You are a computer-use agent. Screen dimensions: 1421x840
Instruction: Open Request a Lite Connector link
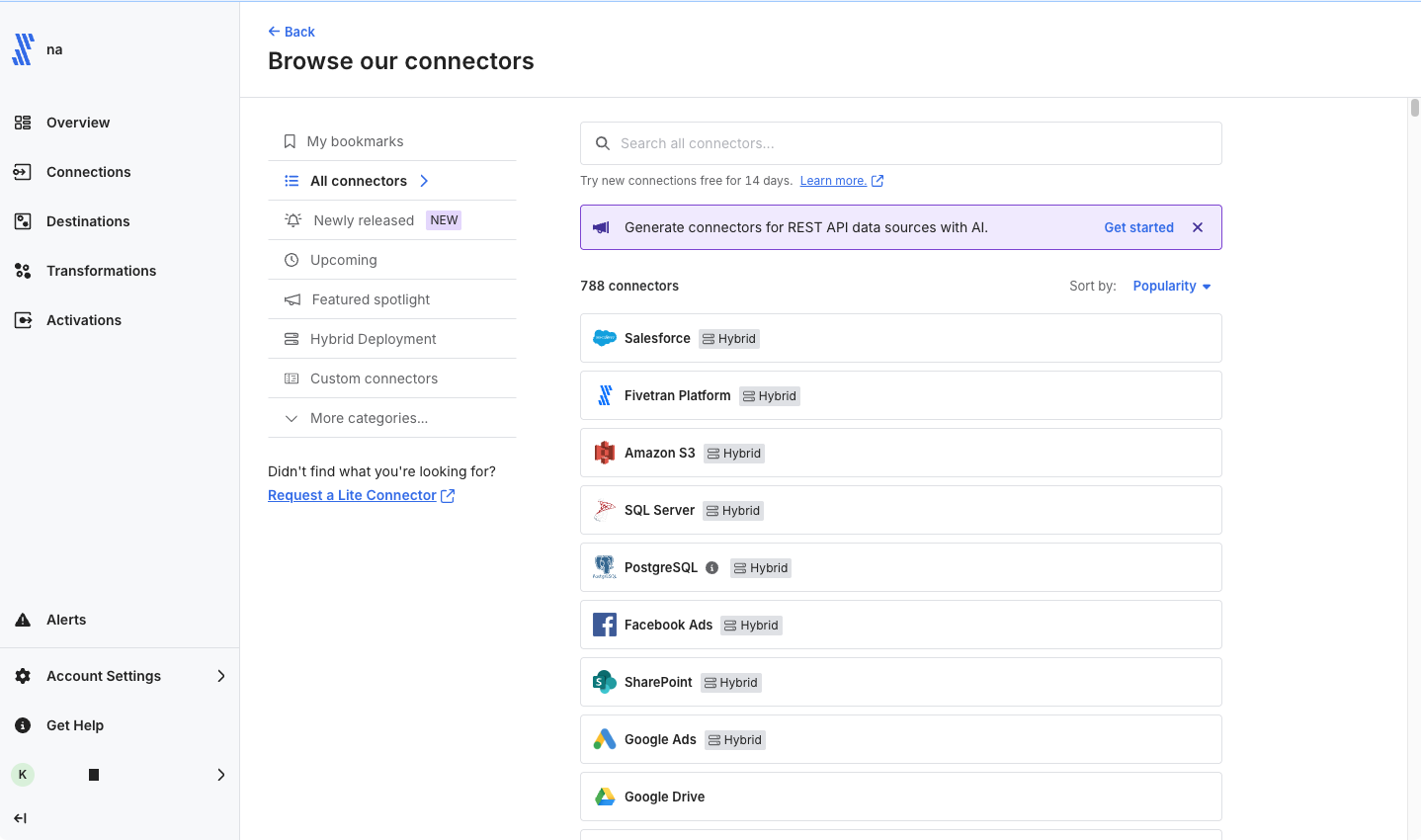(362, 495)
